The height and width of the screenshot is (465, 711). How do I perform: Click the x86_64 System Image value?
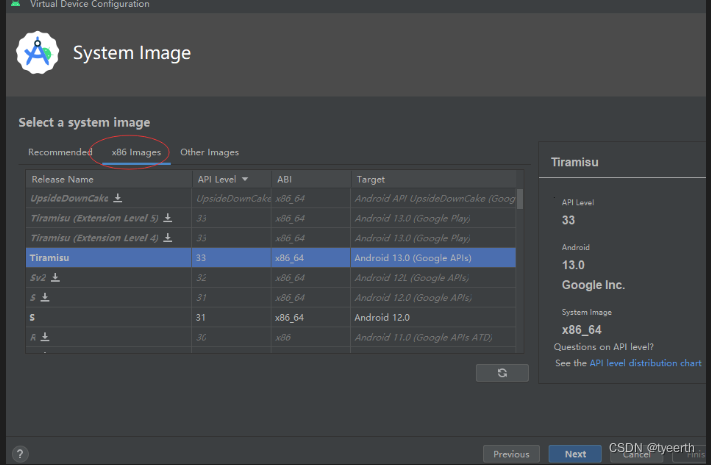point(581,330)
